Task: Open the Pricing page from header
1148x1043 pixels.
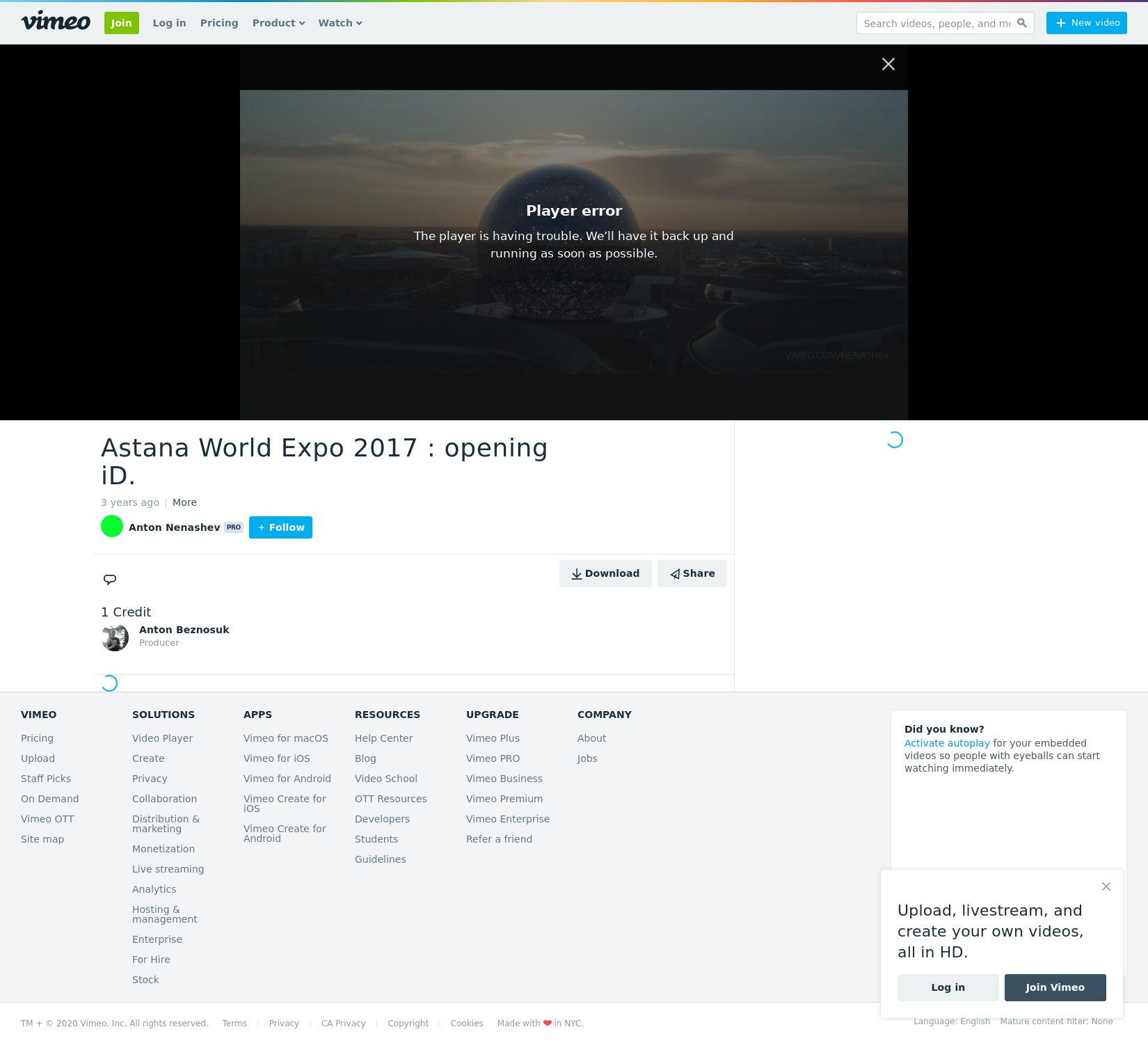Action: 219,23
